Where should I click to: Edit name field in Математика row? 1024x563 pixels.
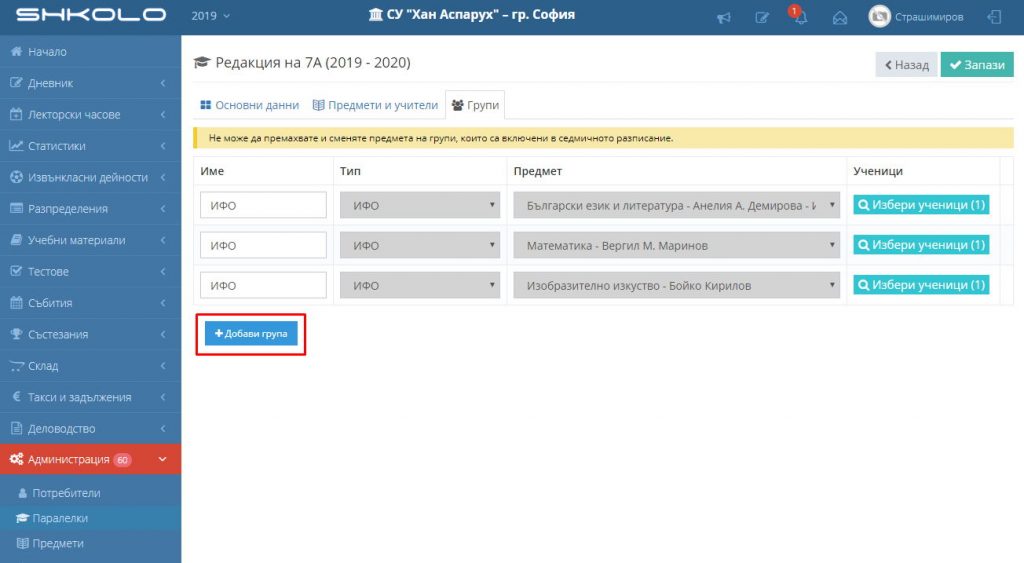point(263,245)
